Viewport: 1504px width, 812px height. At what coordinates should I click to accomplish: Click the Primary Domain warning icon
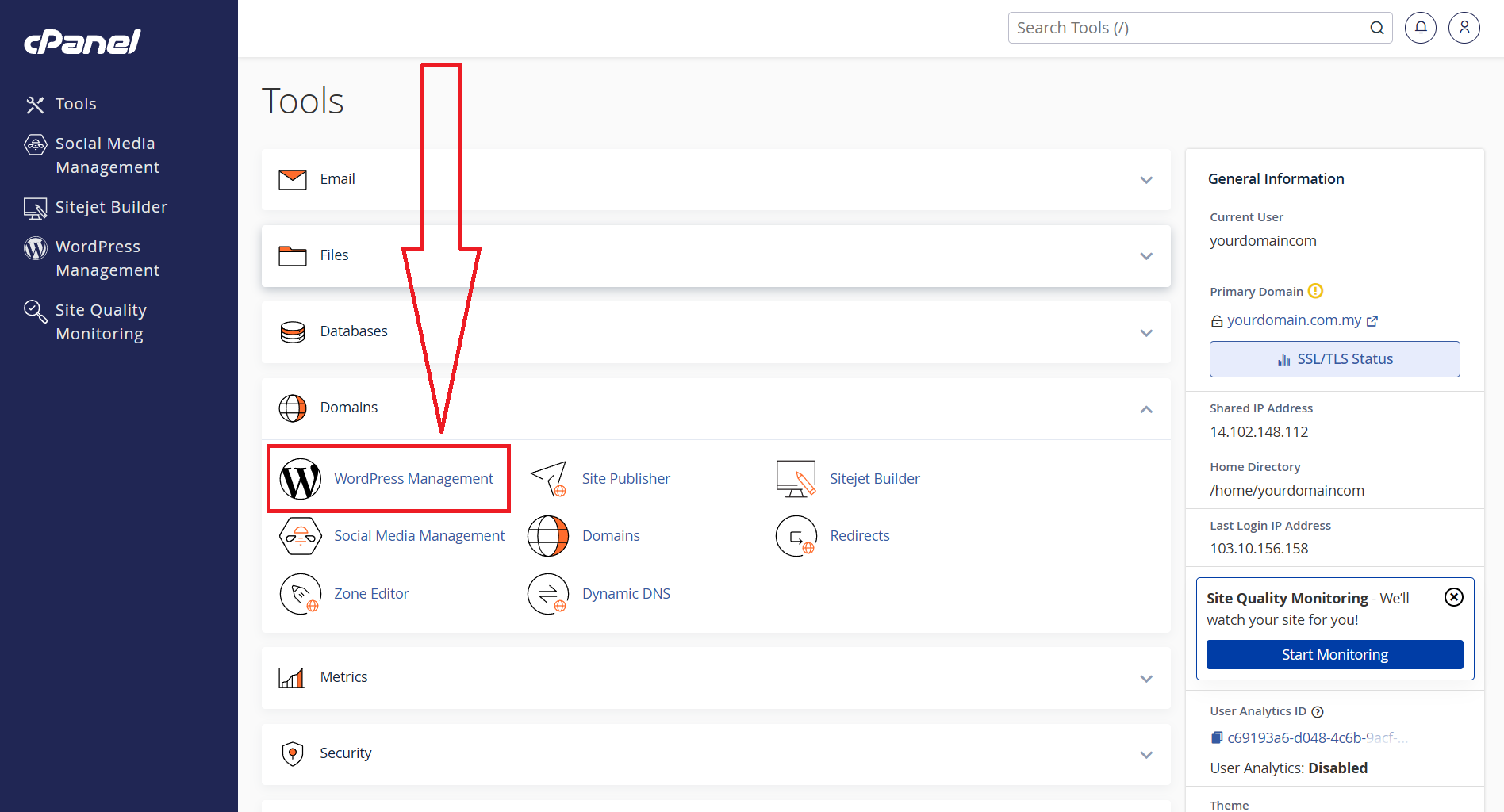[x=1315, y=291]
